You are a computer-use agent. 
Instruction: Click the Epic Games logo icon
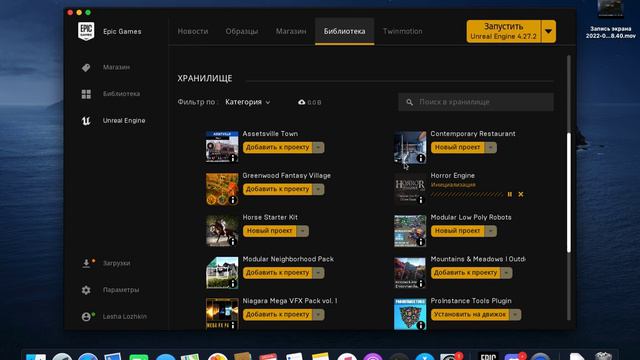click(86, 31)
